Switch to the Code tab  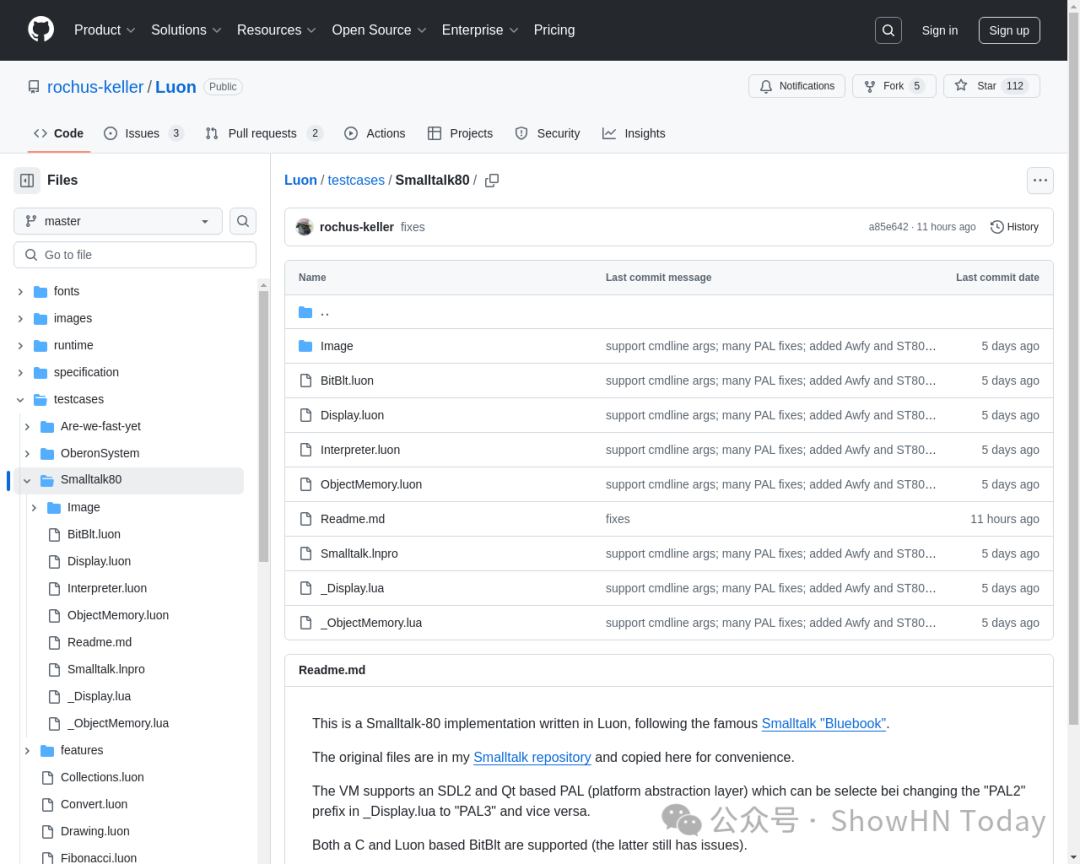(59, 134)
